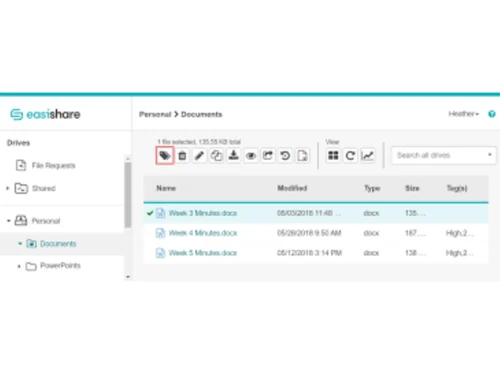Viewport: 500px width, 375px height.
Task: Sort by the Modified column header
Action: (292, 188)
